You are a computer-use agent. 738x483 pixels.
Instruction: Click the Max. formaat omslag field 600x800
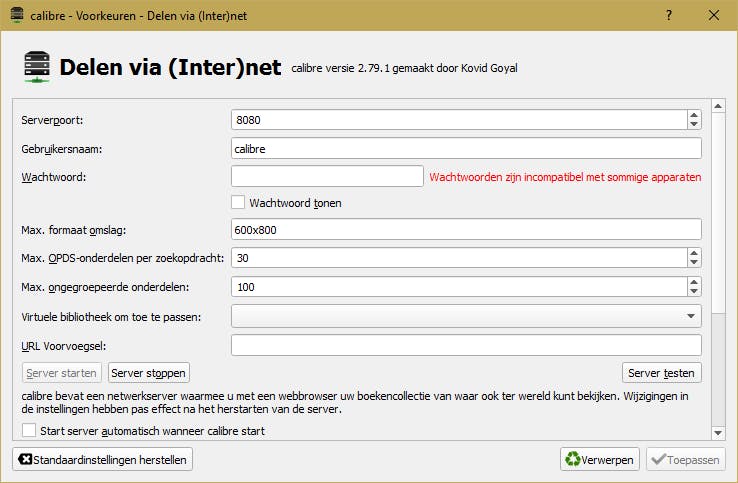tap(466, 230)
